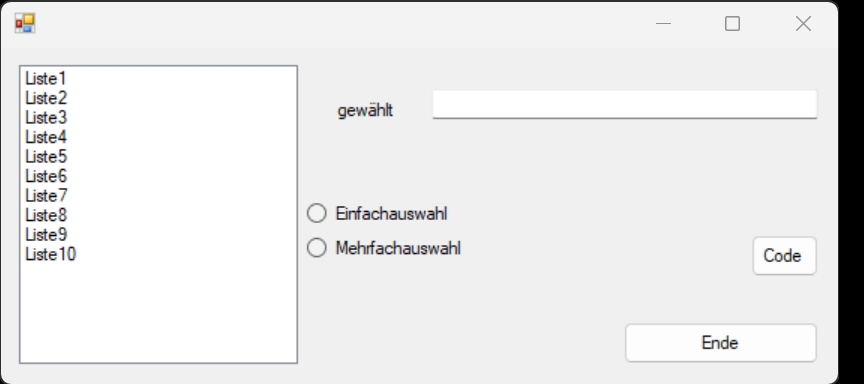Click the Code button
The image size is (864, 384).
click(x=784, y=256)
